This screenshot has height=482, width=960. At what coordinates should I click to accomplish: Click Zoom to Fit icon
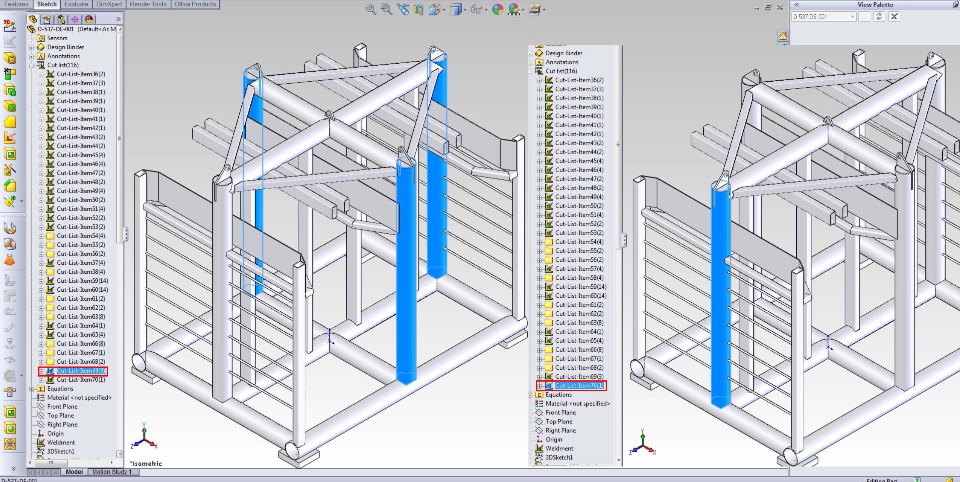click(371, 9)
